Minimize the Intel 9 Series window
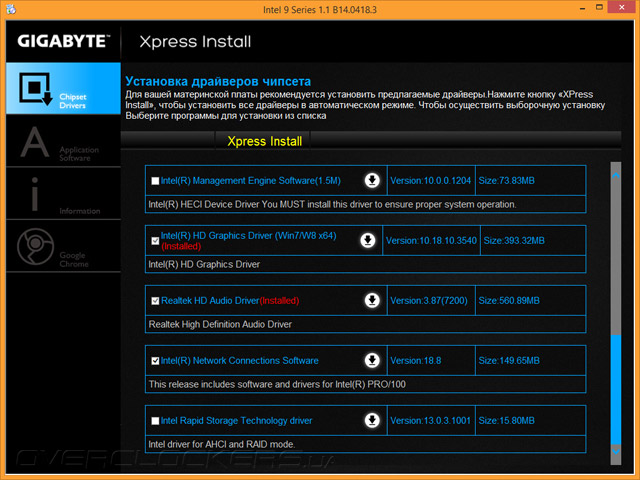This screenshot has height=480, width=640. coord(582,8)
